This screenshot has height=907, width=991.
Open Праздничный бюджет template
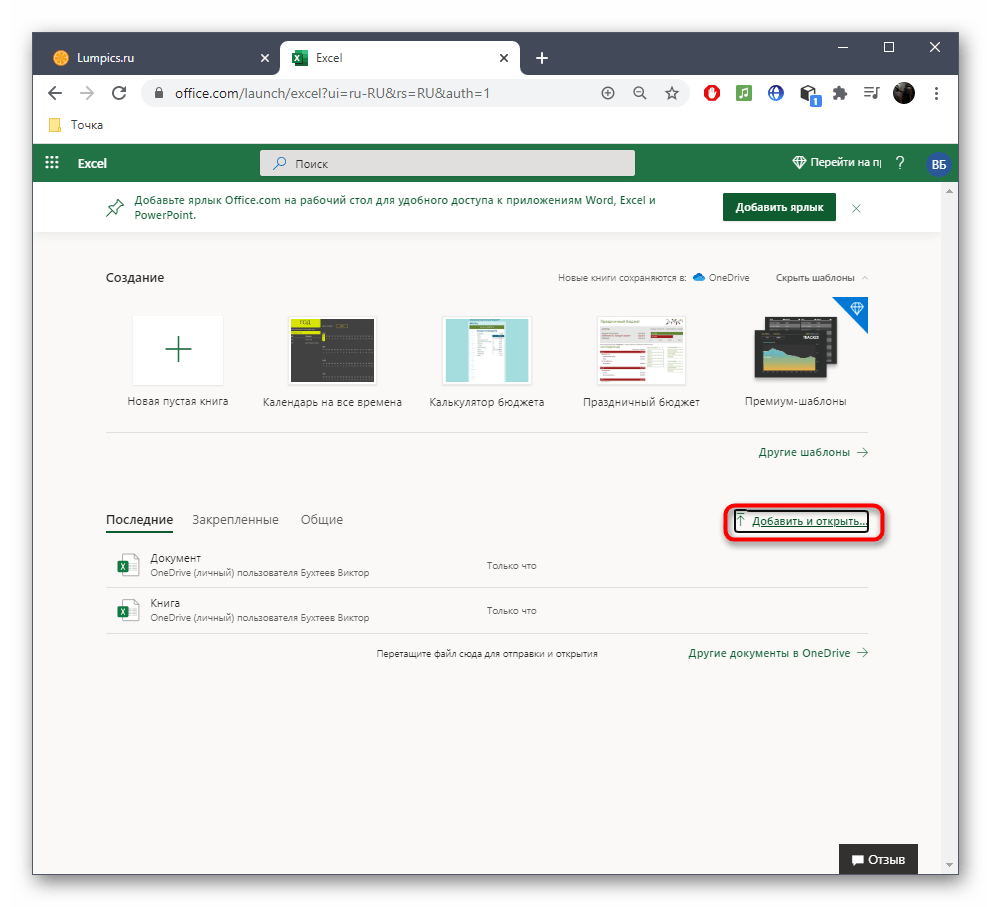[x=641, y=362]
